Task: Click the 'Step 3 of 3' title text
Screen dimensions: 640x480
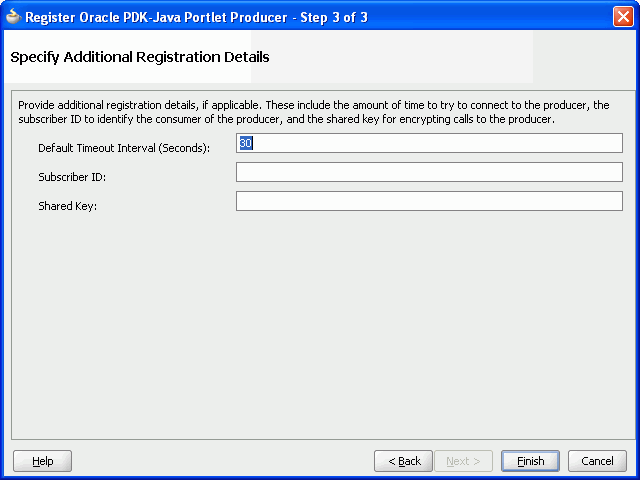Action: pos(334,17)
